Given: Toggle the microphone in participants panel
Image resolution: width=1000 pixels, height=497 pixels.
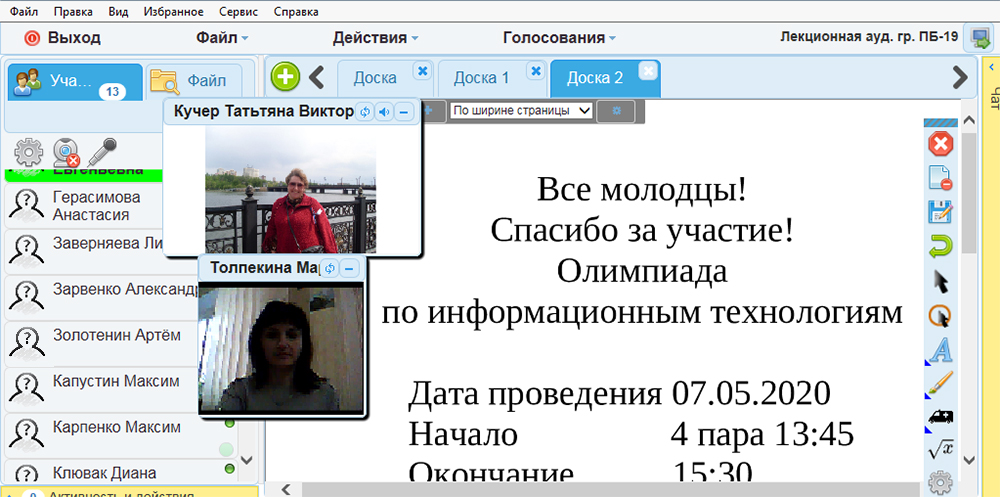Looking at the screenshot, I should (x=102, y=153).
